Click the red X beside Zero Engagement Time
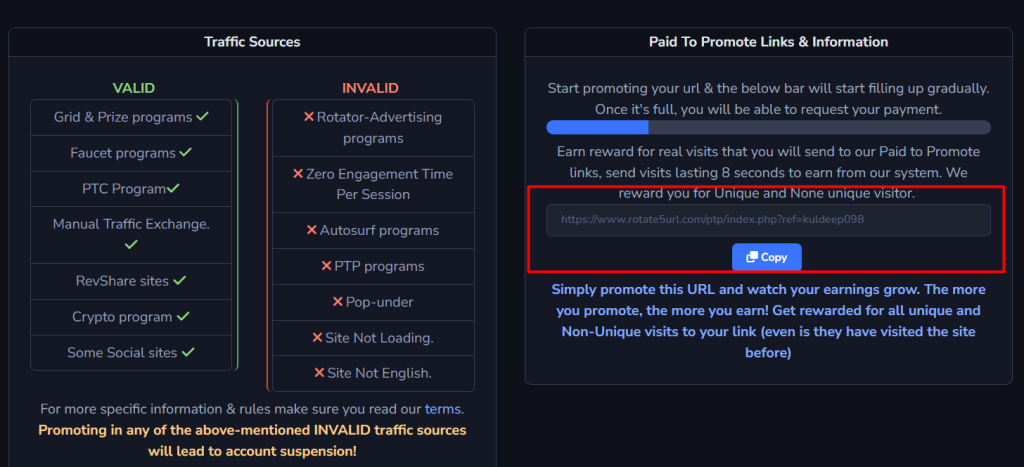The width and height of the screenshot is (1024, 467). [x=298, y=174]
